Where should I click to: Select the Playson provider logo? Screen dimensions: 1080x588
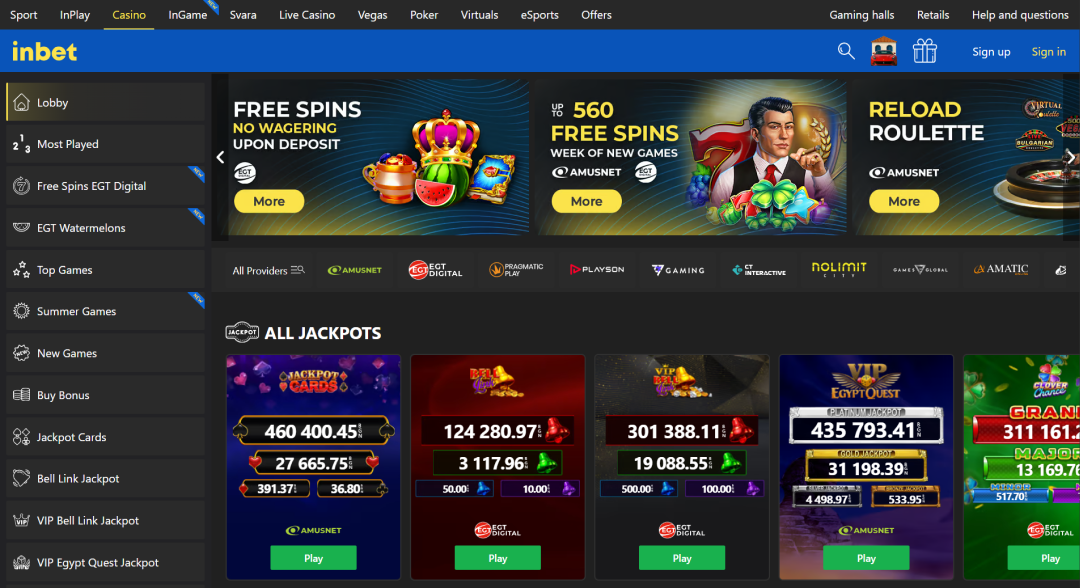(x=596, y=270)
